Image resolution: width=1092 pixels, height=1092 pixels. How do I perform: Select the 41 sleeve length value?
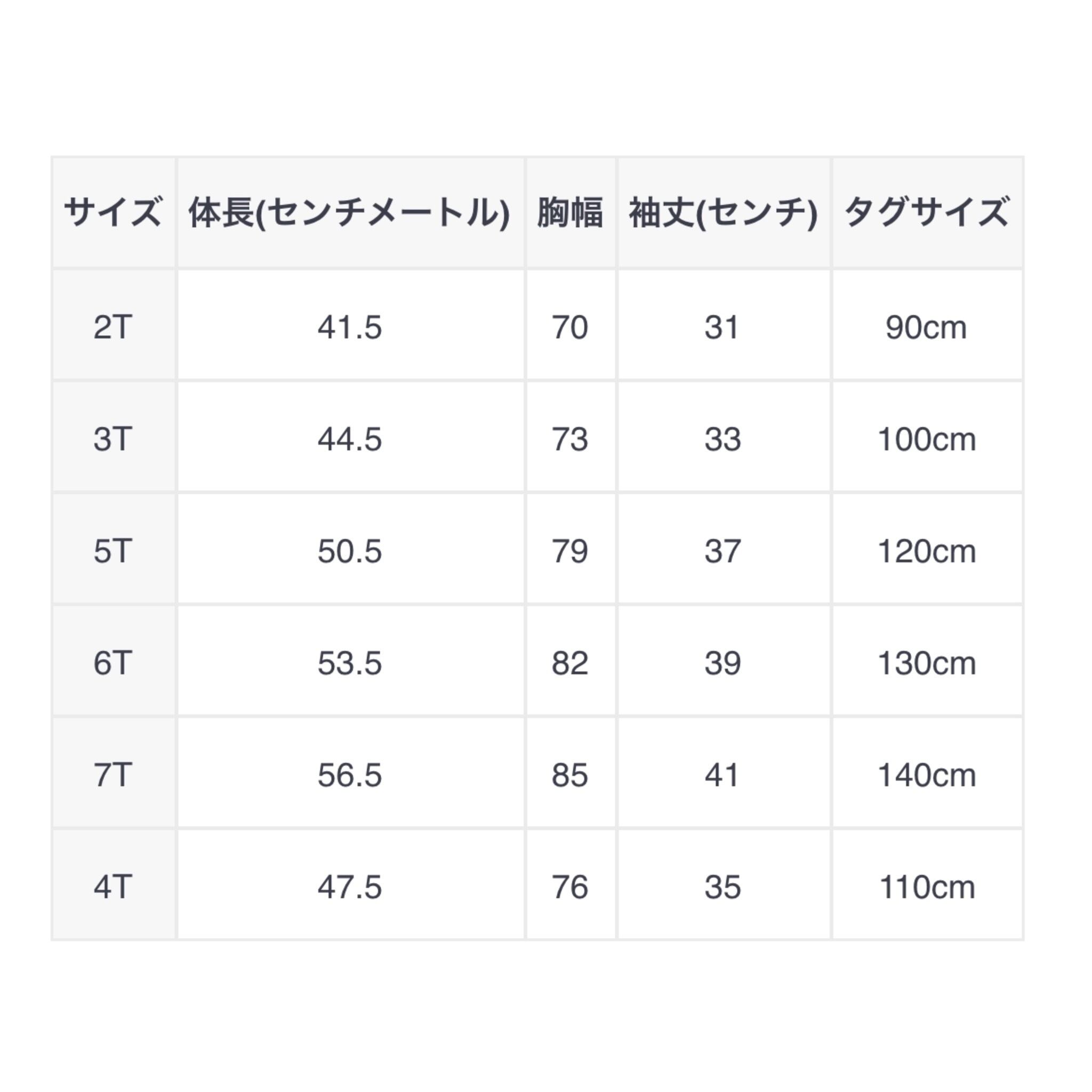[723, 775]
